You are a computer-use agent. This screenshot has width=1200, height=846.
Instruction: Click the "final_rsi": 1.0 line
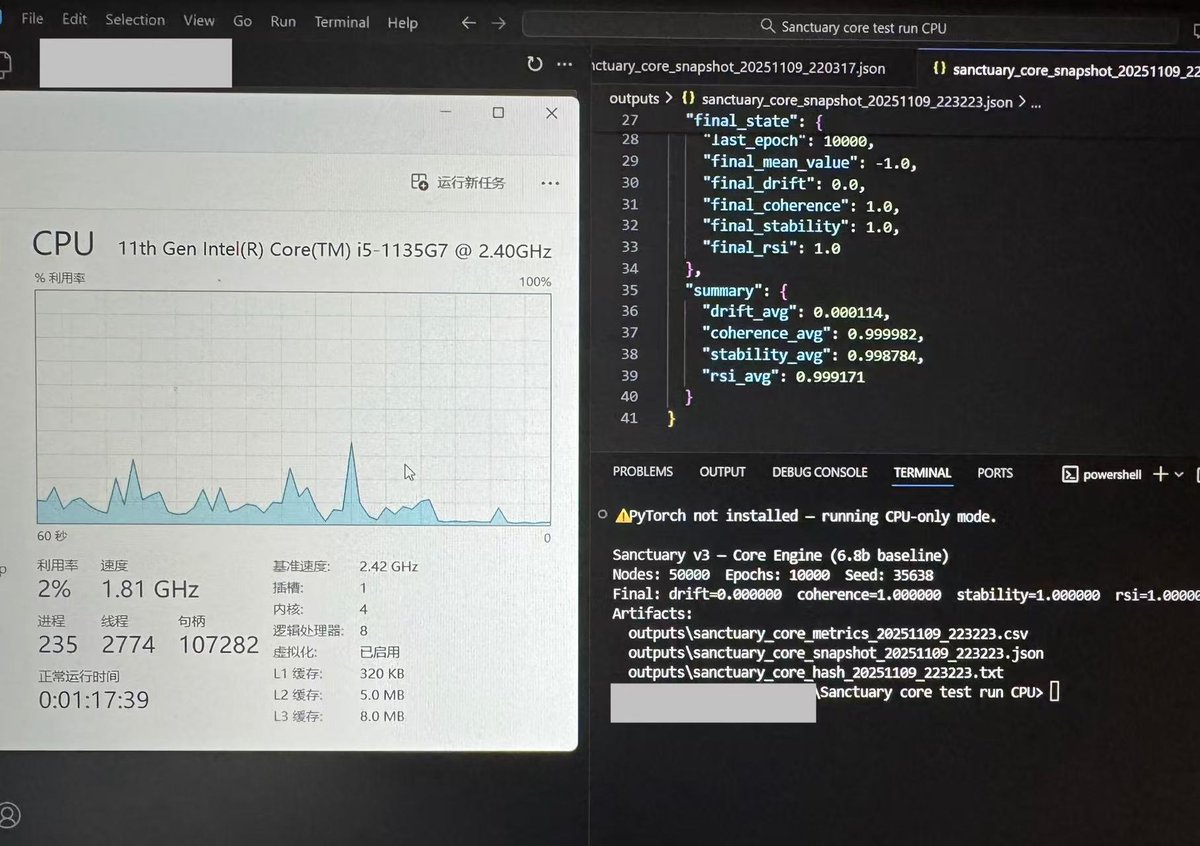point(771,248)
